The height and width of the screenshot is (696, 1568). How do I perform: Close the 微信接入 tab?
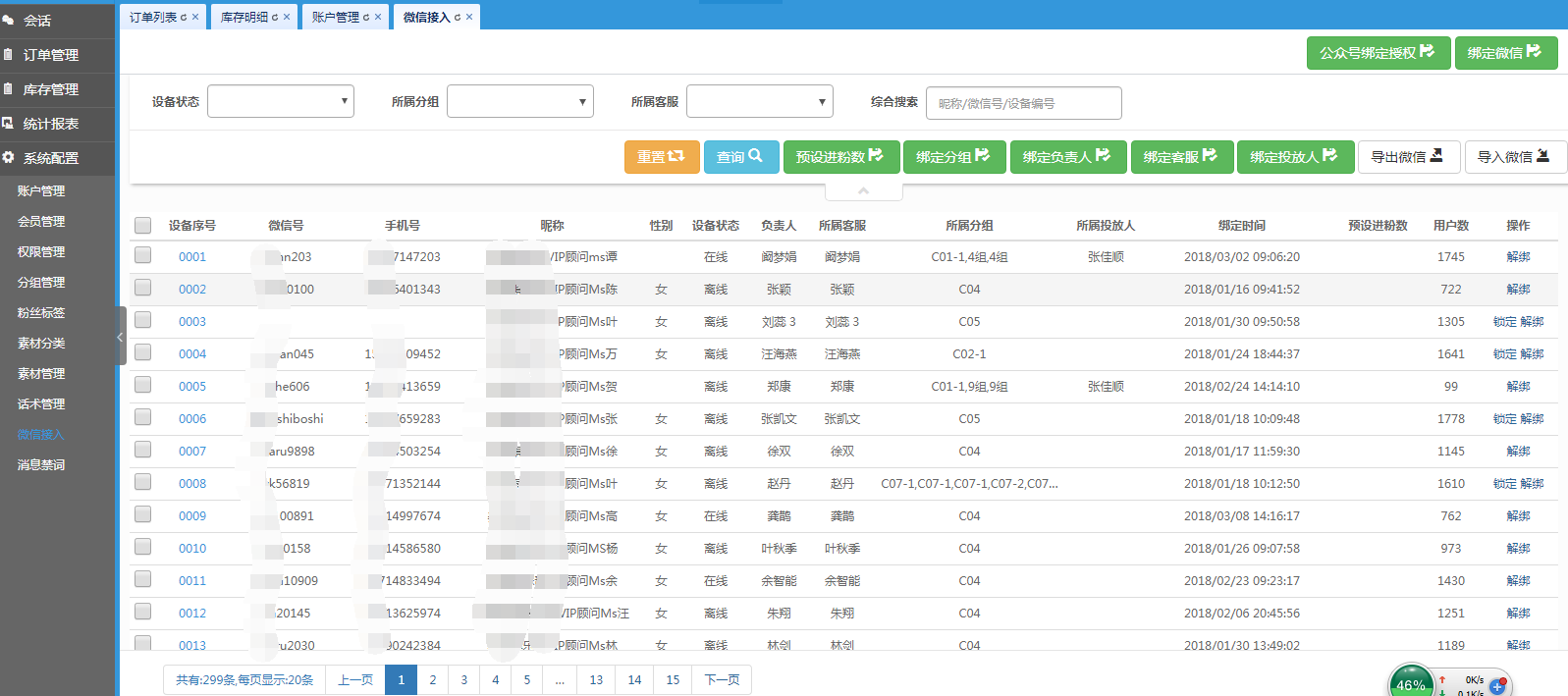coord(469,17)
